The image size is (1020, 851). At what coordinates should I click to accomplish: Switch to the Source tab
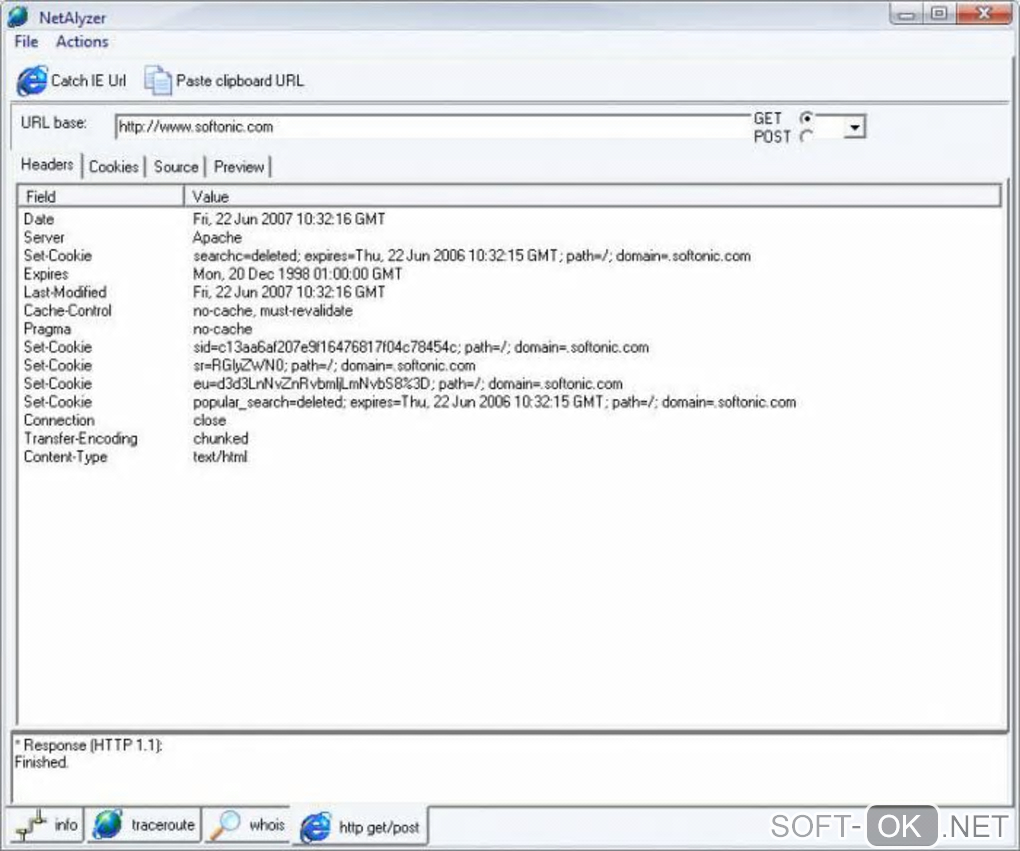pos(176,167)
